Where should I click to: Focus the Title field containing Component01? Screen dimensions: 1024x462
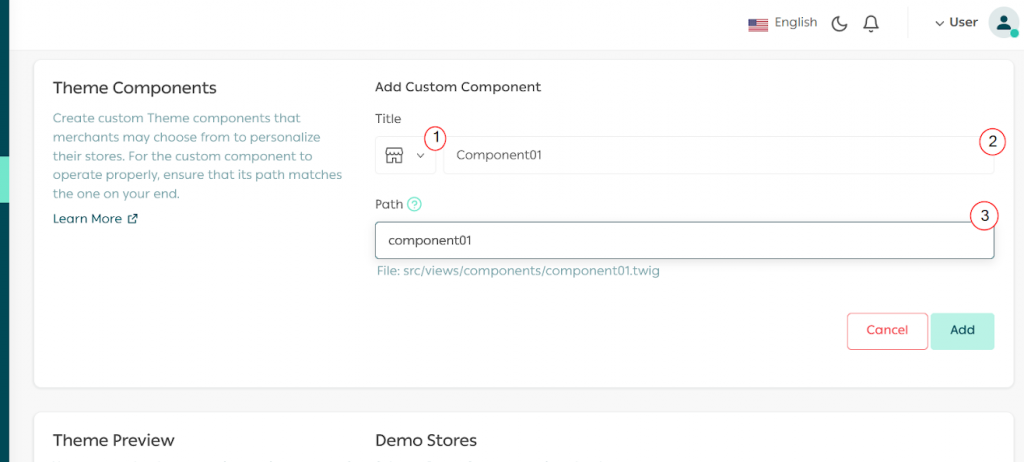point(700,155)
